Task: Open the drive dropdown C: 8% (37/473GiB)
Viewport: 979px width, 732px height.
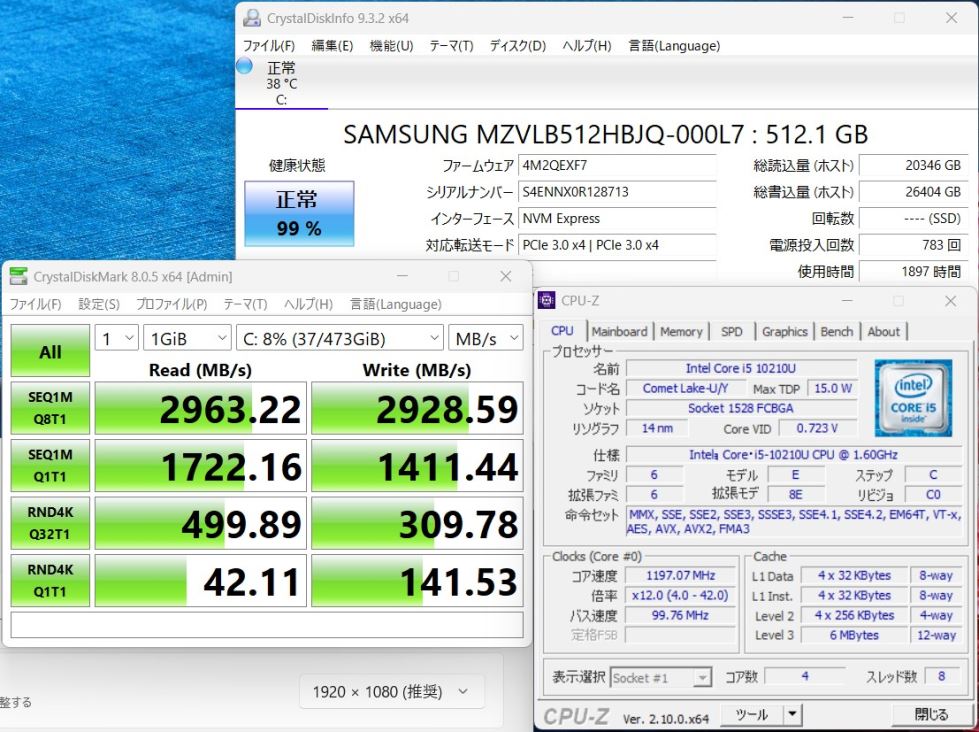Action: 340,338
